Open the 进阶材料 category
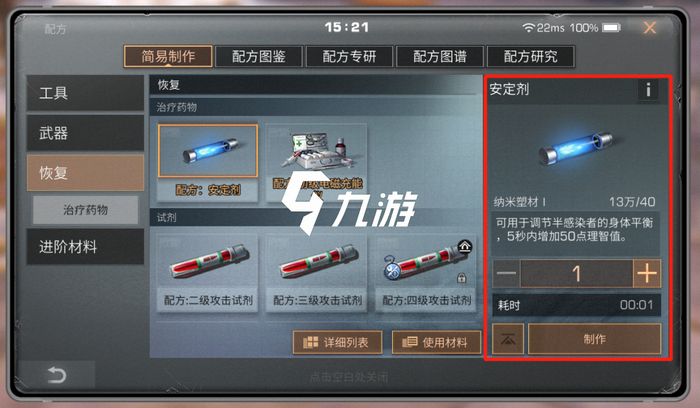The image size is (700, 408). click(85, 247)
